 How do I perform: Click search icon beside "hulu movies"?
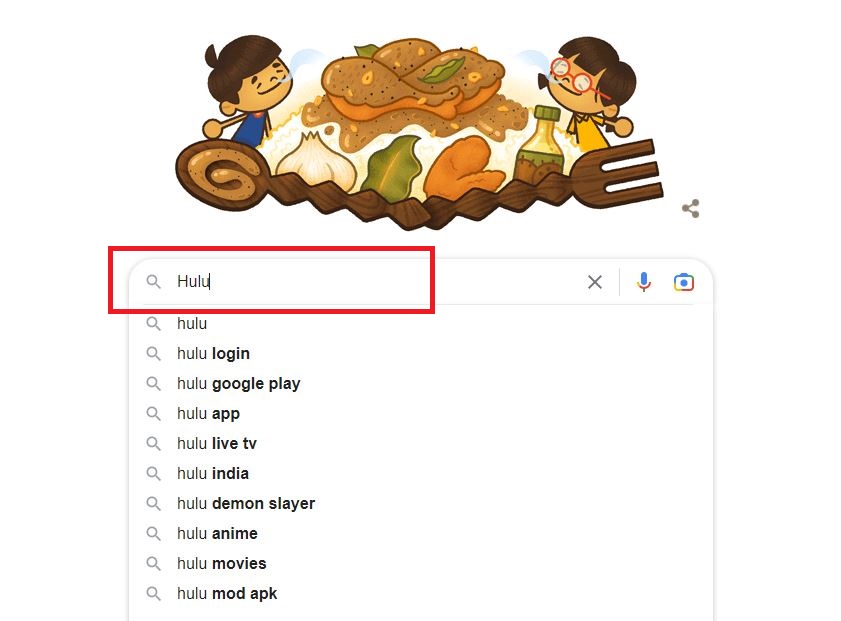[x=154, y=563]
